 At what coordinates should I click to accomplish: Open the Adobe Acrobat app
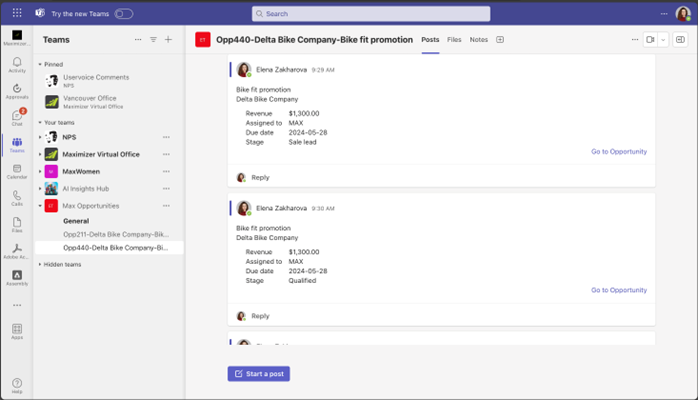click(x=17, y=251)
